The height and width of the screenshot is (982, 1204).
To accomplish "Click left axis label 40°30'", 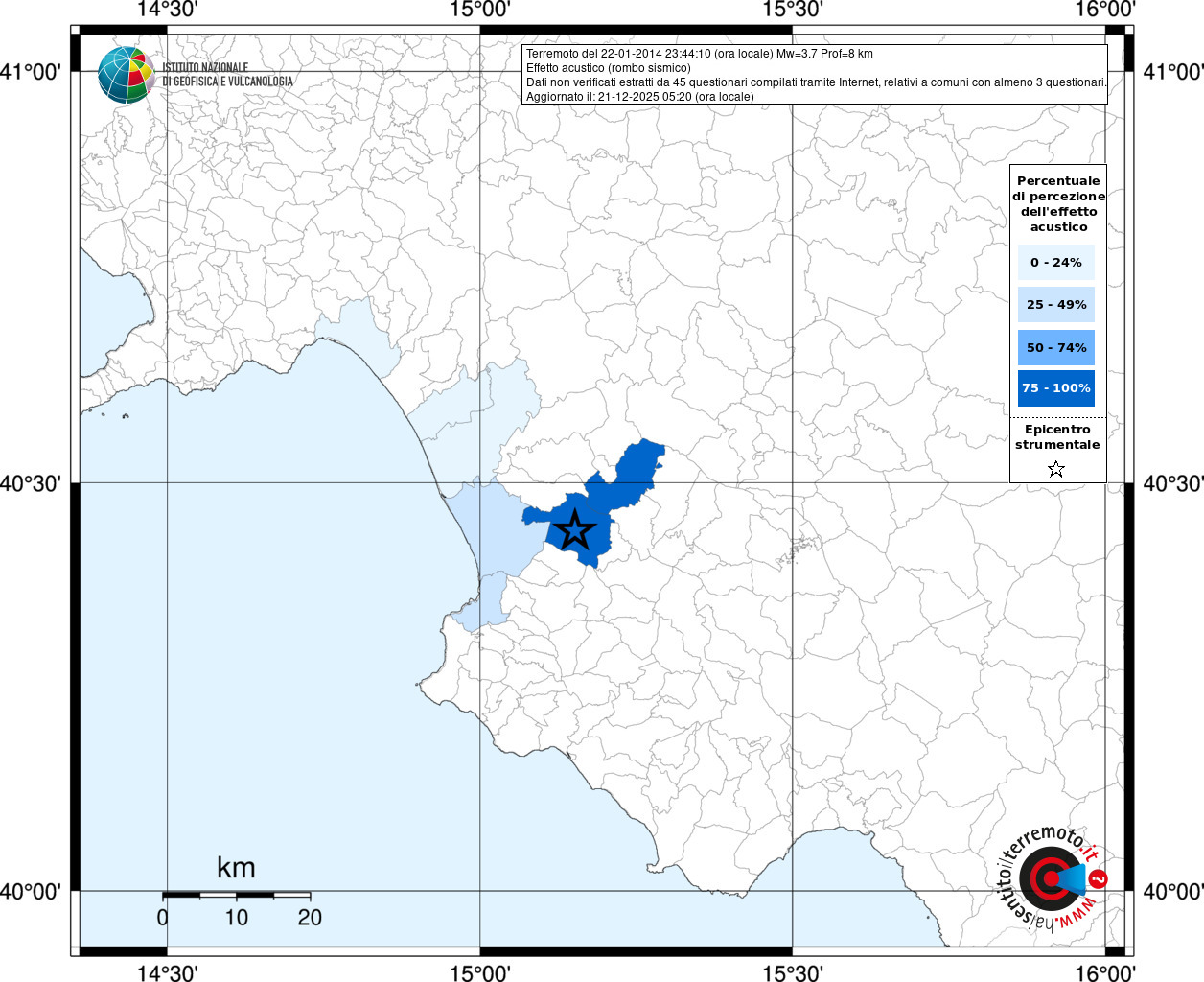I will (32, 483).
